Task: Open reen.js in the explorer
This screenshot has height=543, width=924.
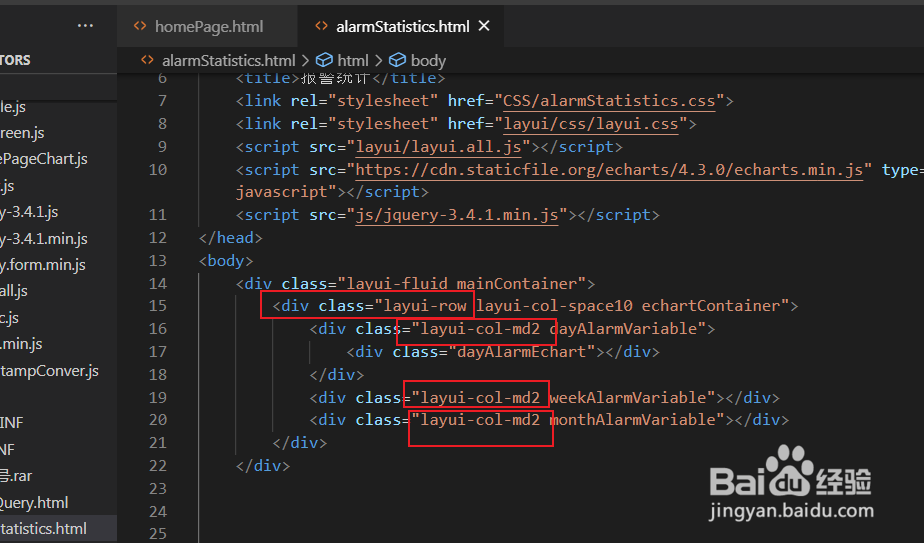Action: [x=22, y=133]
